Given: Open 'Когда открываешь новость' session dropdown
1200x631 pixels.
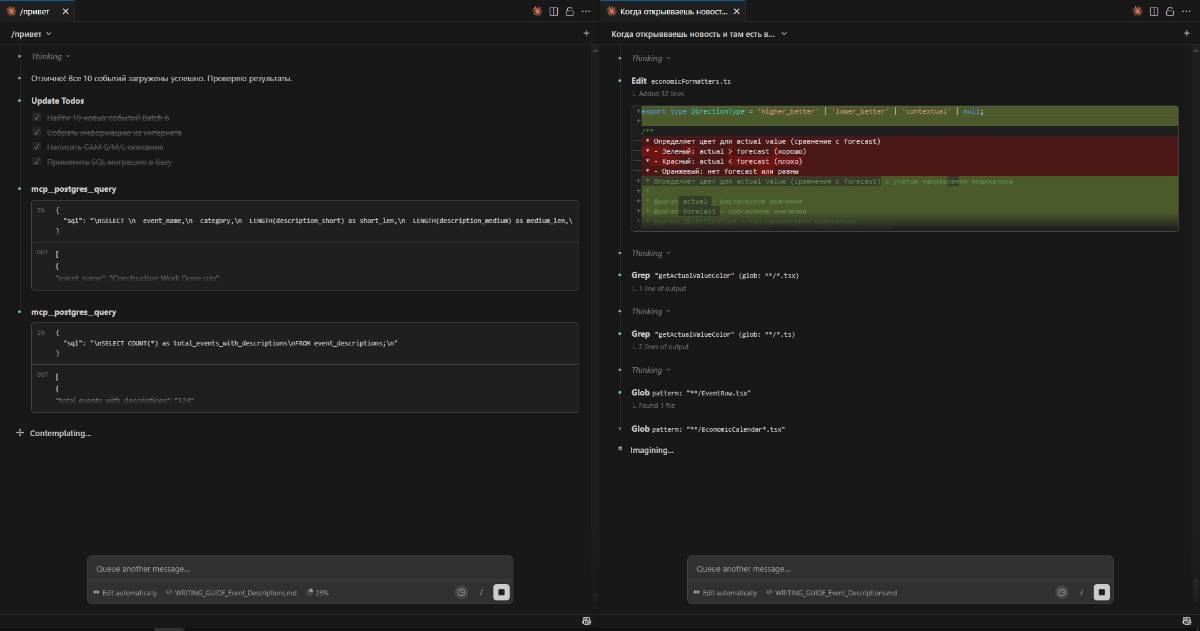Looking at the screenshot, I should [x=699, y=34].
